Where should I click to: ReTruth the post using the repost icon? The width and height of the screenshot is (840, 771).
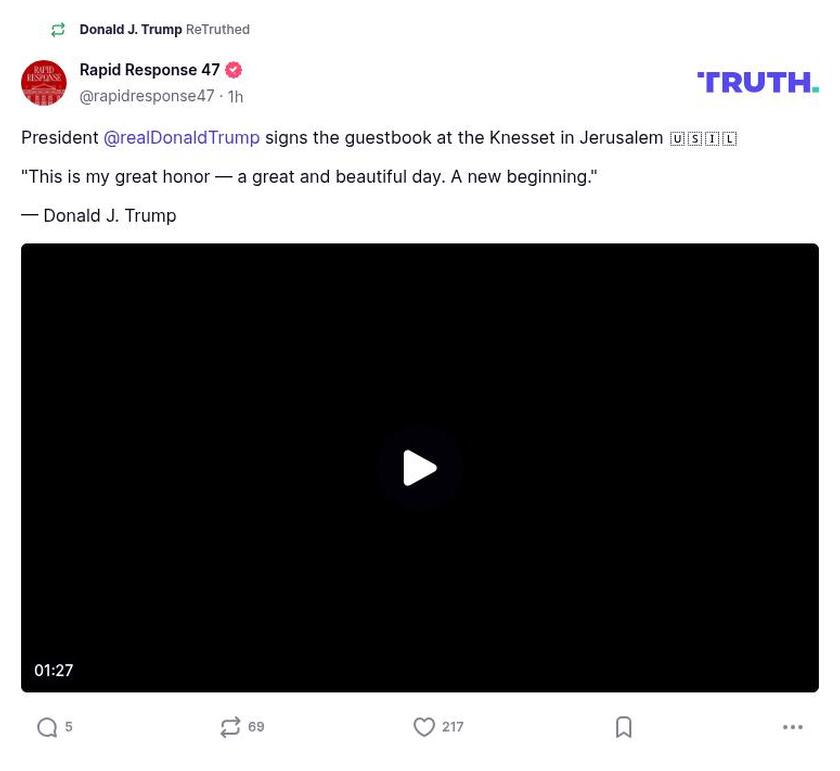(x=231, y=727)
